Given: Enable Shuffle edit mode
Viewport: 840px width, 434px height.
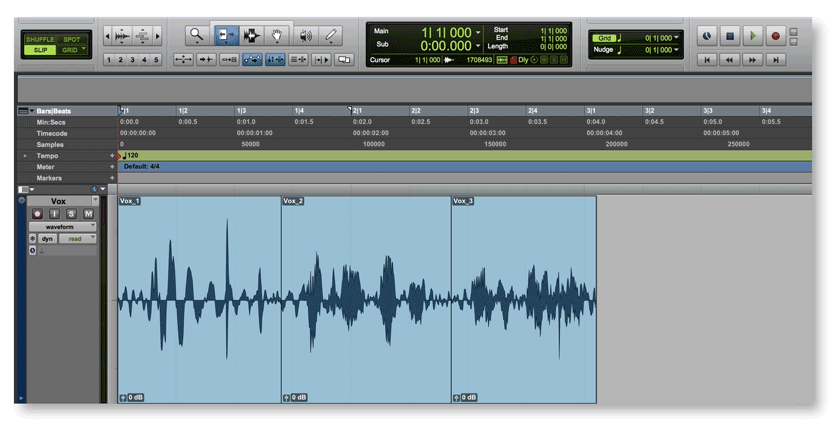Looking at the screenshot, I should point(41,39).
